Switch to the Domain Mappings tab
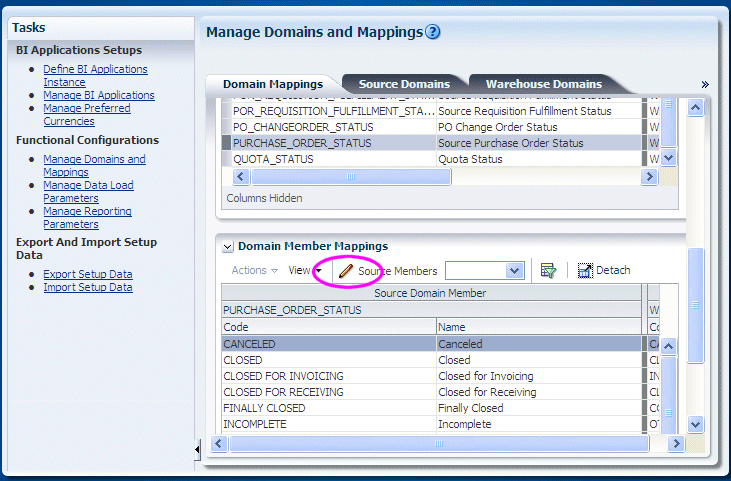This screenshot has width=731, height=481. pyautogui.click(x=273, y=84)
